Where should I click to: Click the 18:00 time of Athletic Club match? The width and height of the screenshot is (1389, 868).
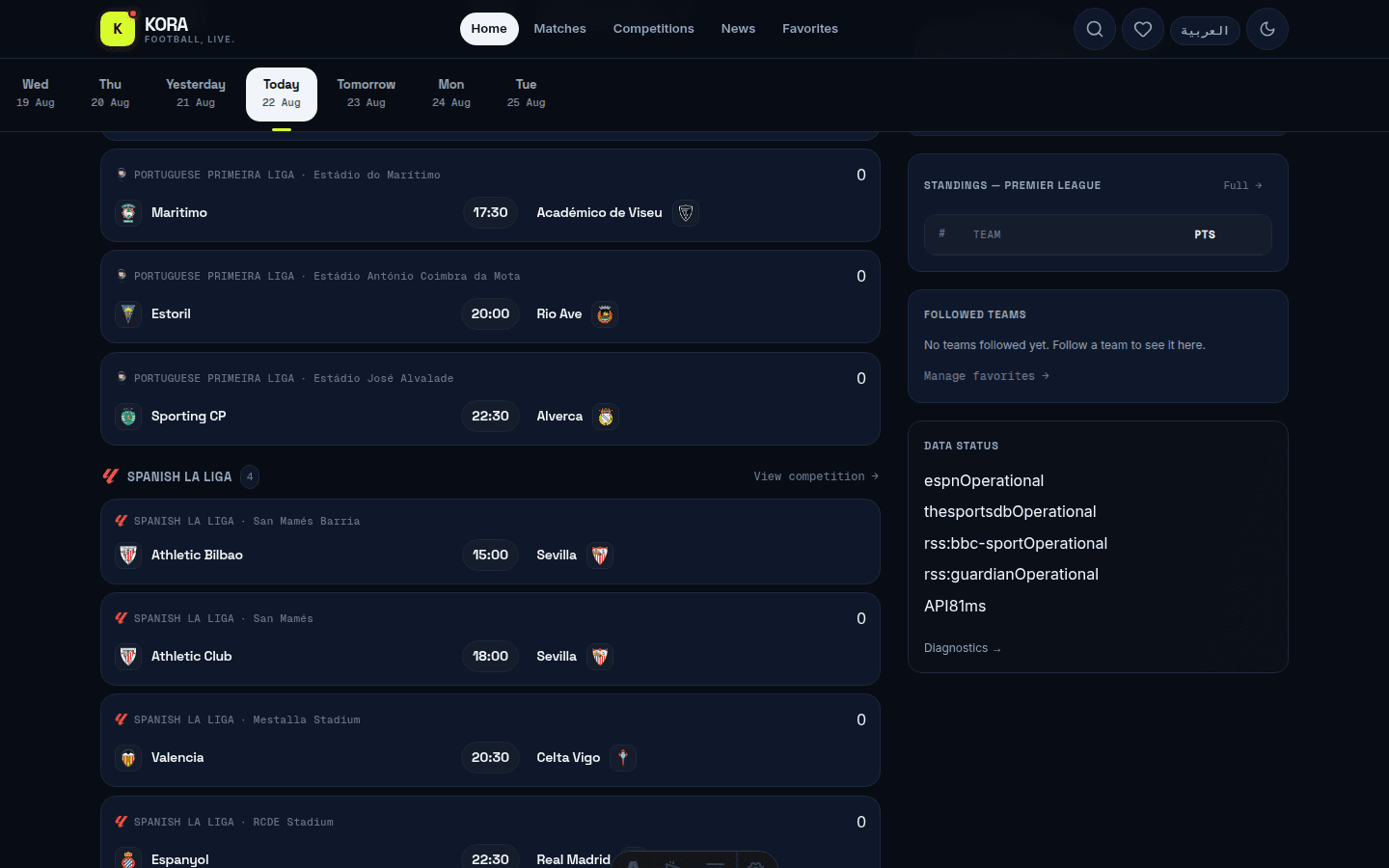(x=490, y=657)
